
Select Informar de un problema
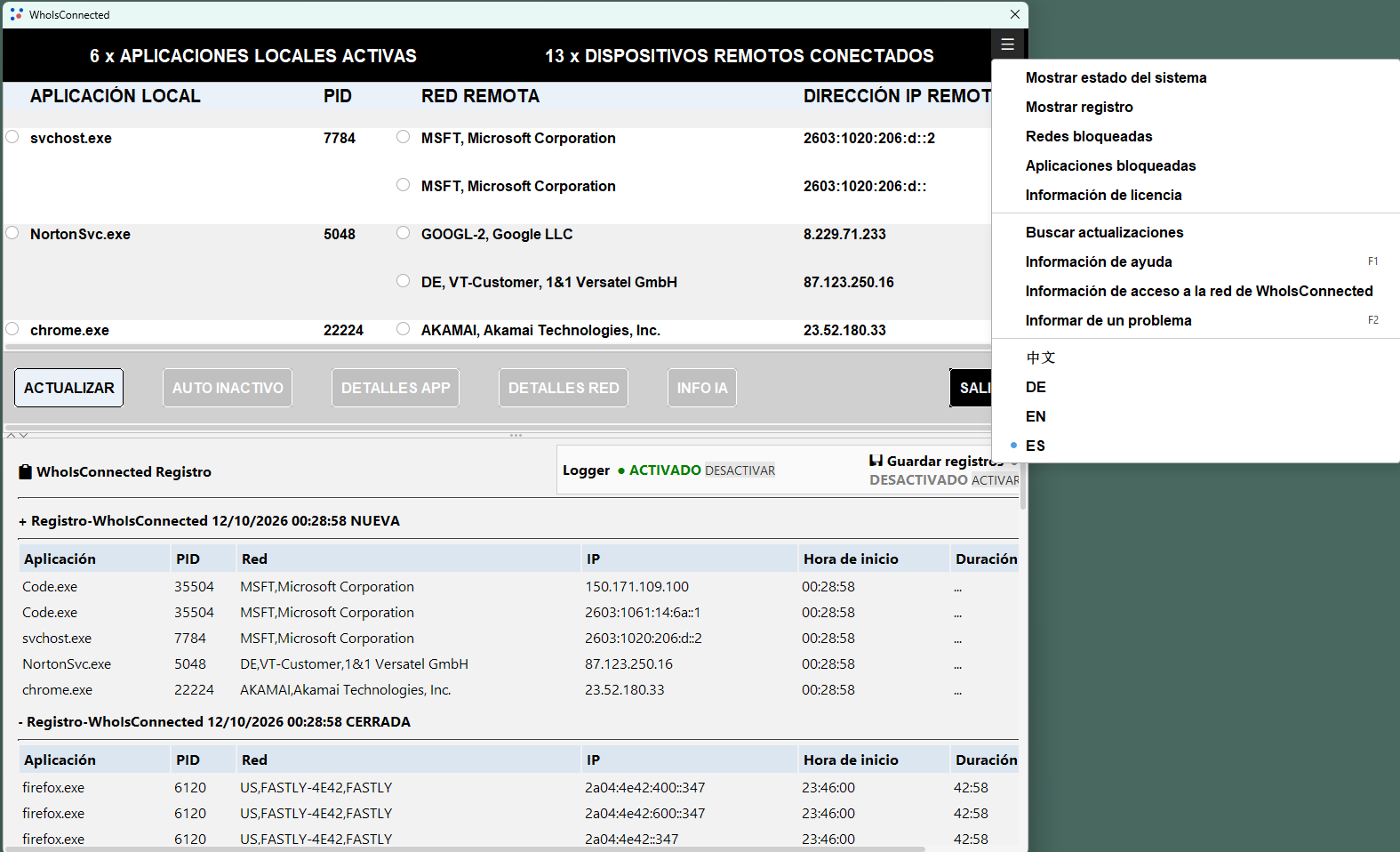(x=1196, y=320)
